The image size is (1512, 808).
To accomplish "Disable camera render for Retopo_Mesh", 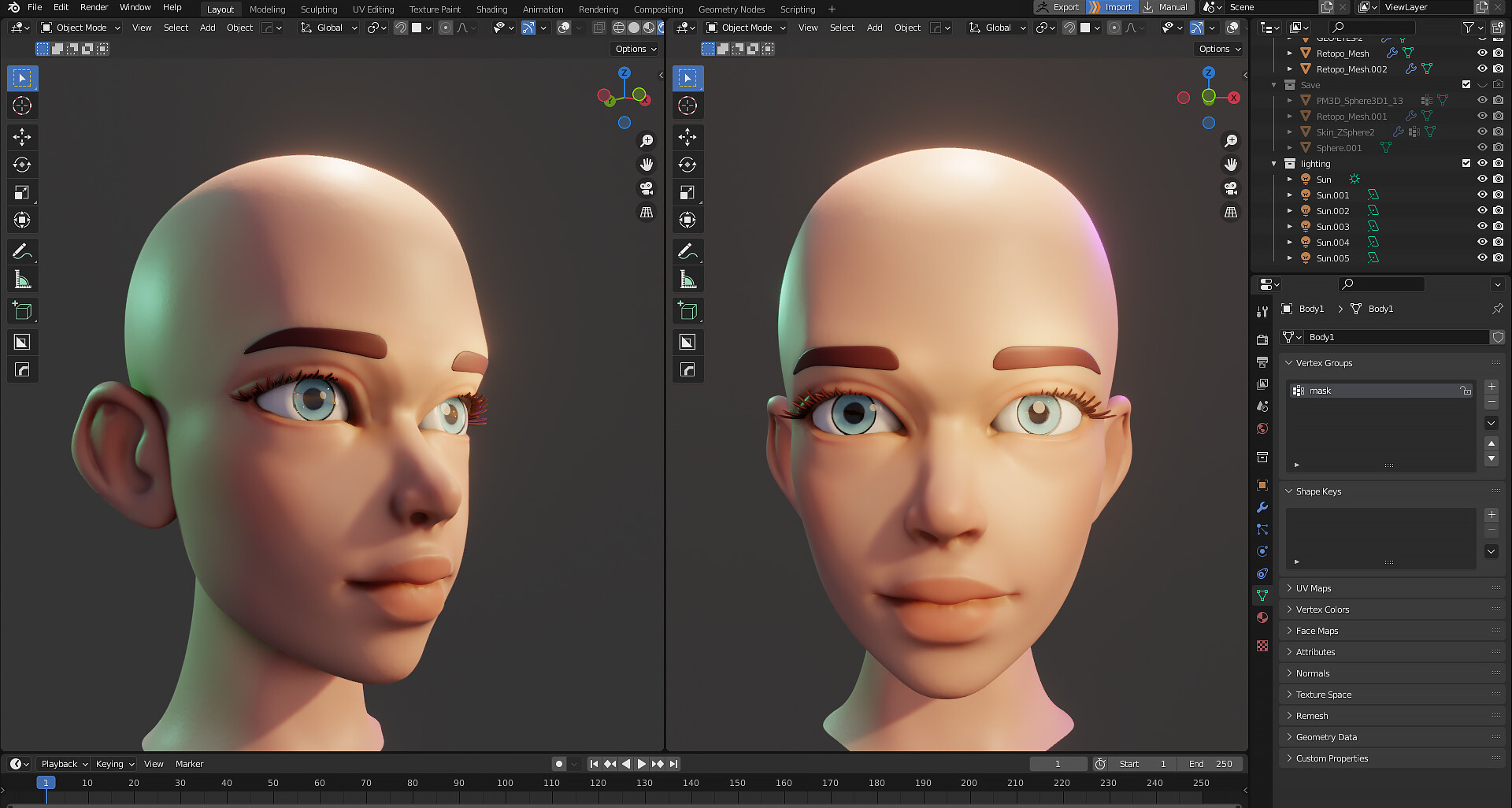I will [x=1497, y=53].
